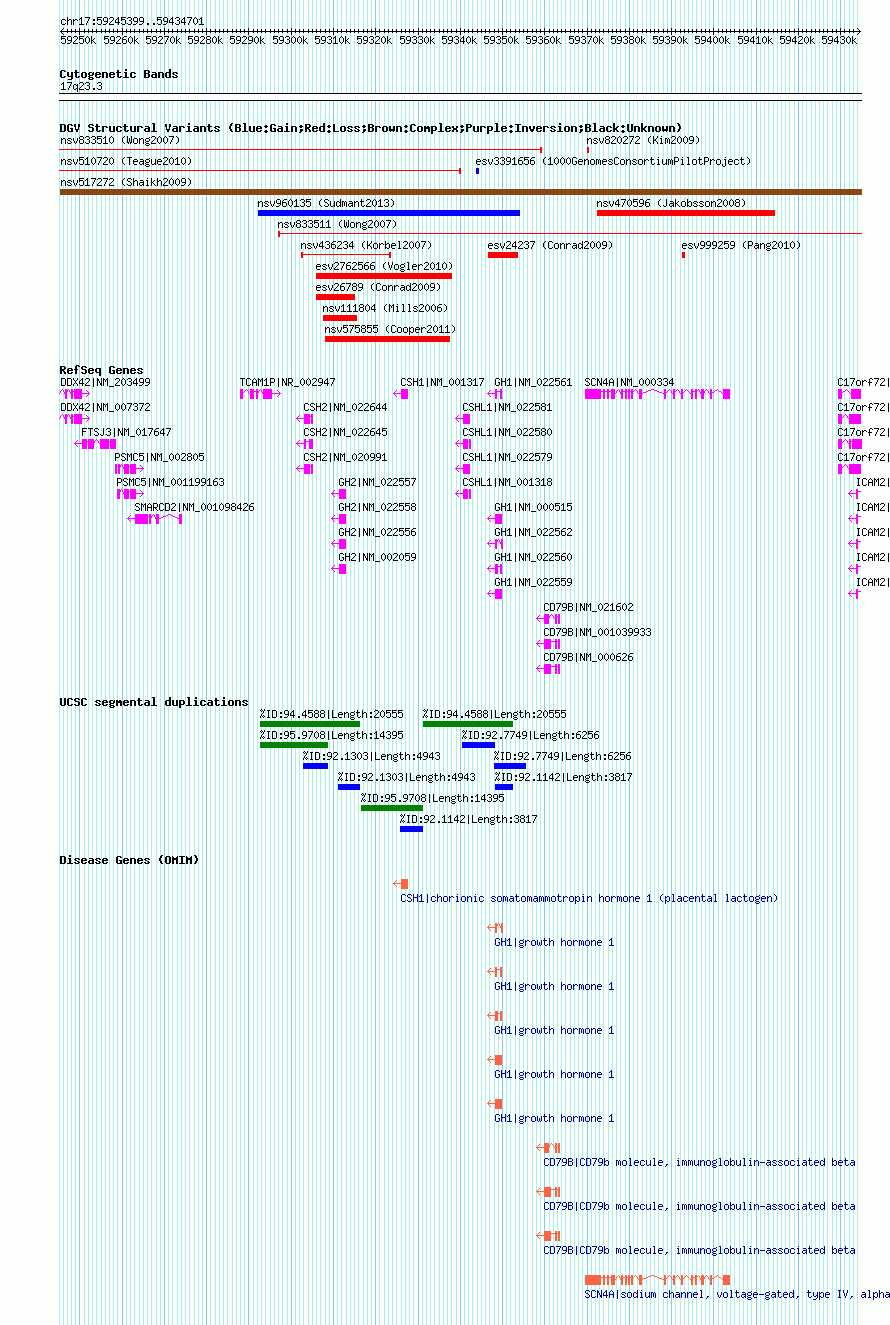This screenshot has height=1325, width=890.
Task: Click the orange SCN4A OMIM gene model
Action: point(657,1280)
